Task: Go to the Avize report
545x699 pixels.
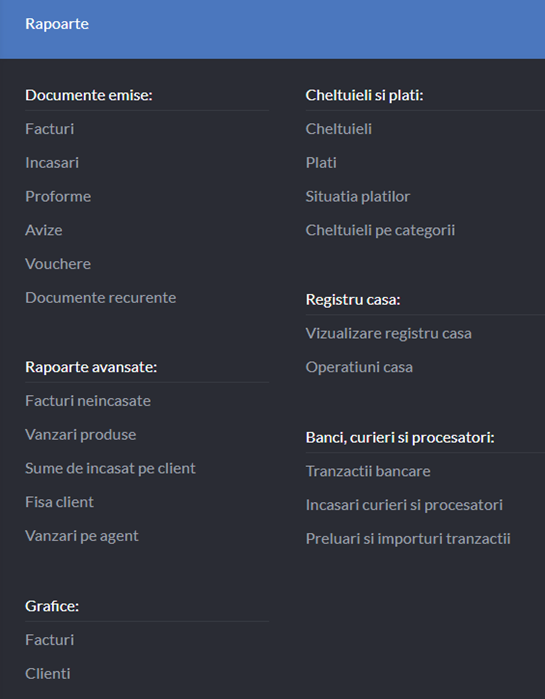Action: tap(44, 230)
